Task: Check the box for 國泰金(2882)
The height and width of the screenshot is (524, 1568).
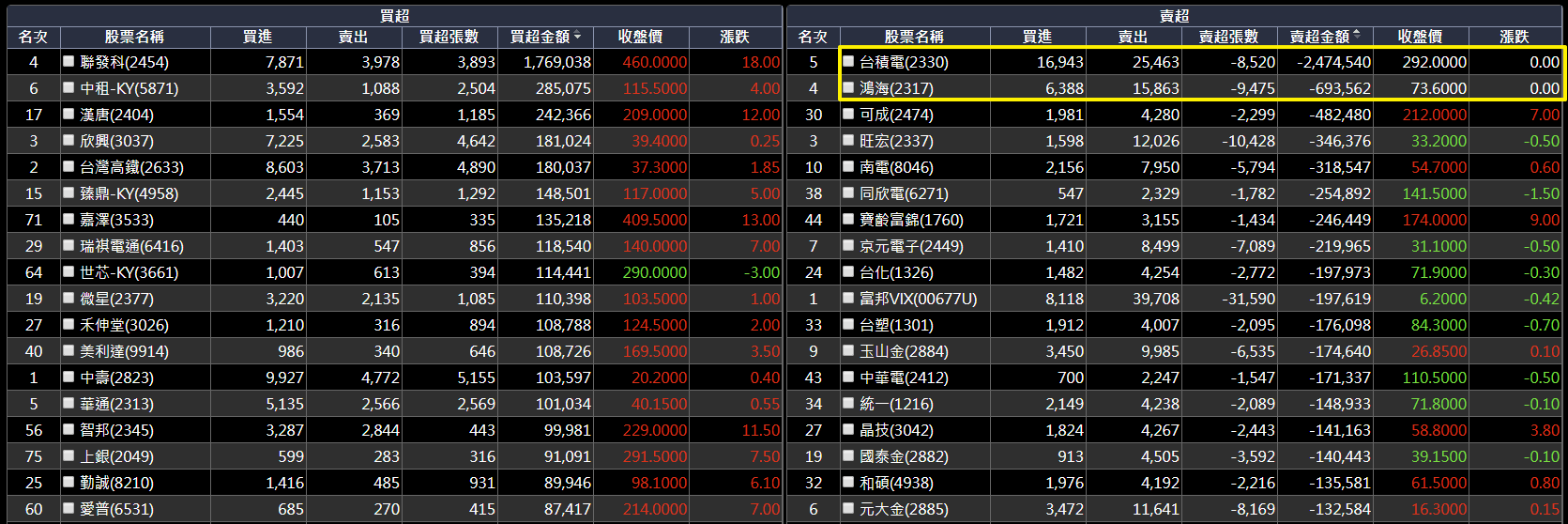Action: pyautogui.click(x=848, y=455)
